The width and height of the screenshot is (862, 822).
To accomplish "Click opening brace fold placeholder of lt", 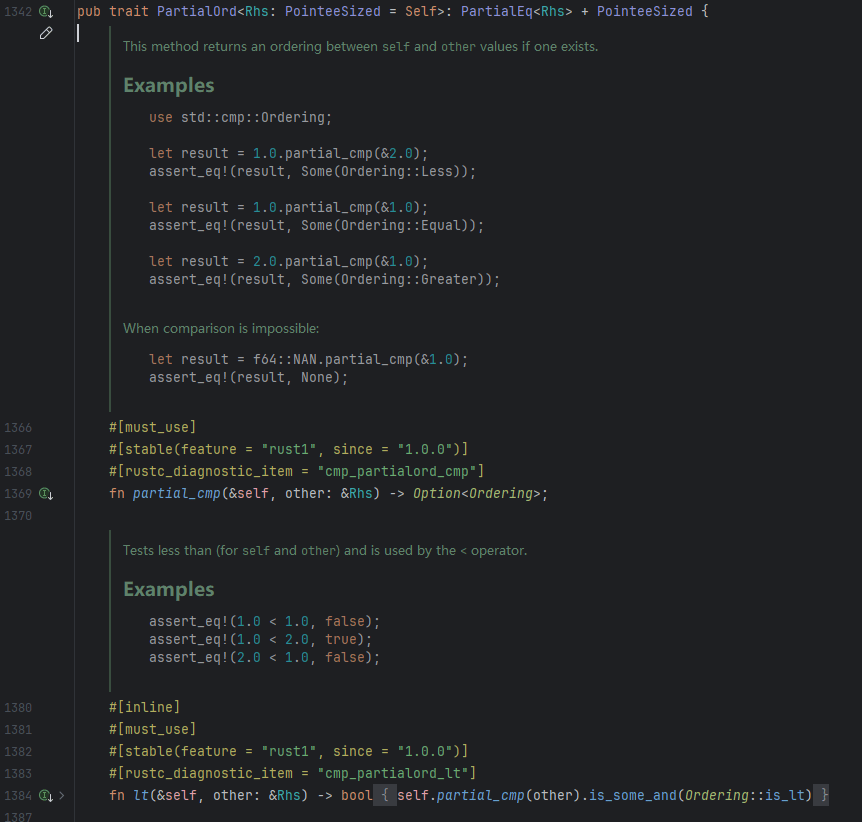I will pyautogui.click(x=384, y=796).
